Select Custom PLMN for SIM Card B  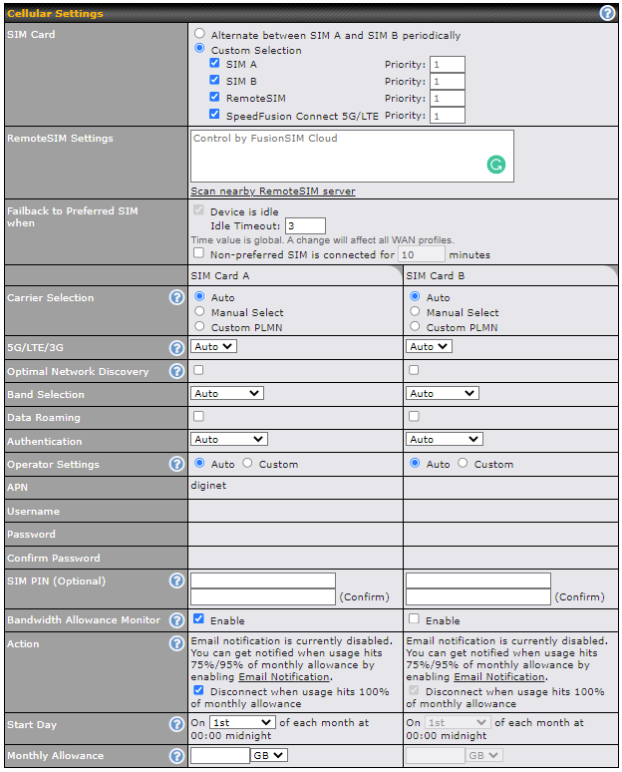coord(415,326)
